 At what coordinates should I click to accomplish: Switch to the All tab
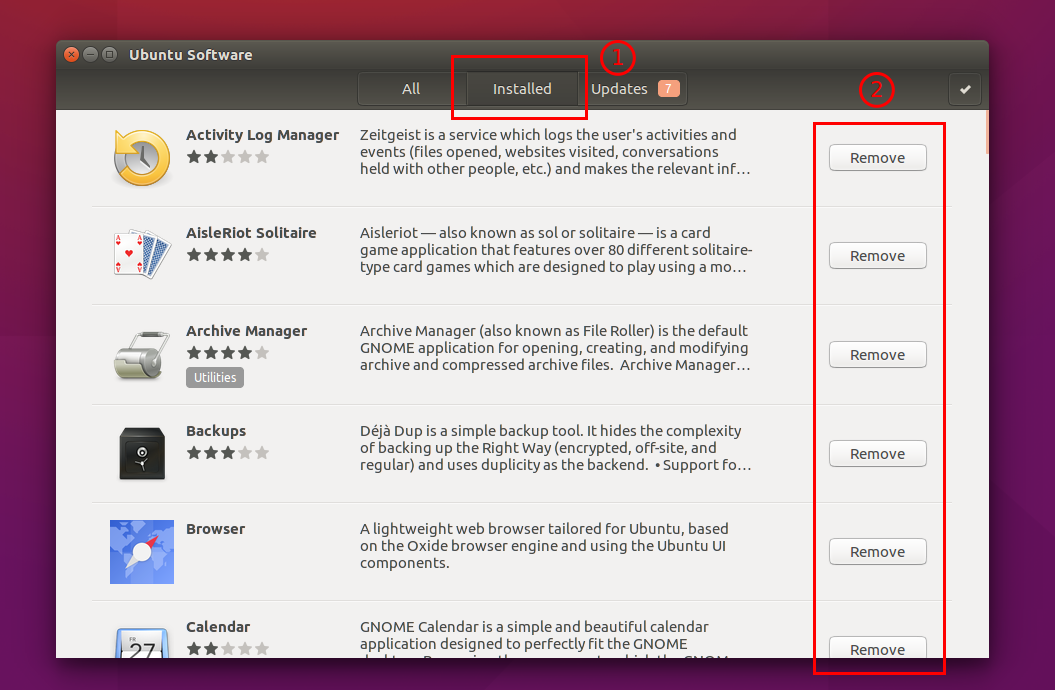411,89
